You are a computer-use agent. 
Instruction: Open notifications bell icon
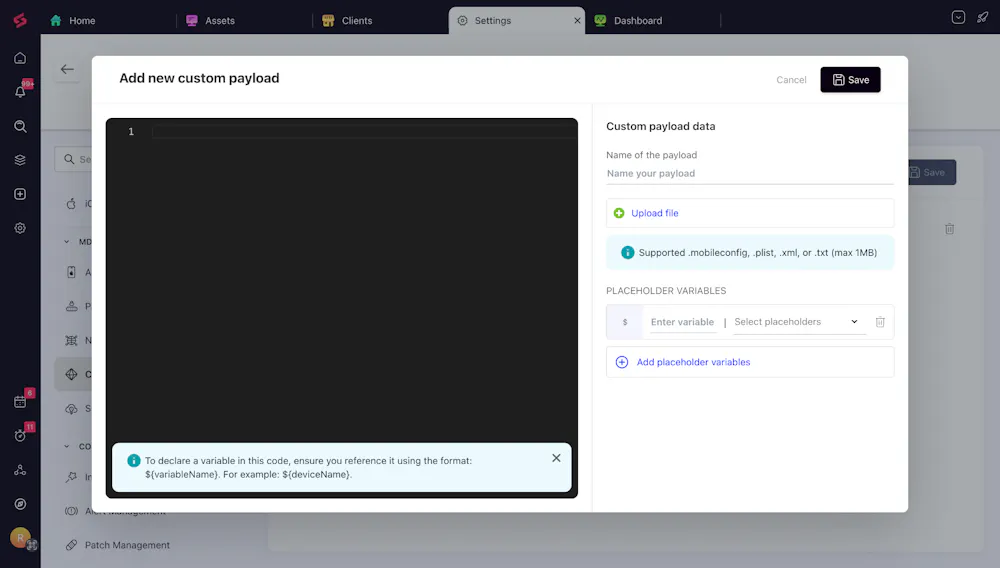coord(20,92)
